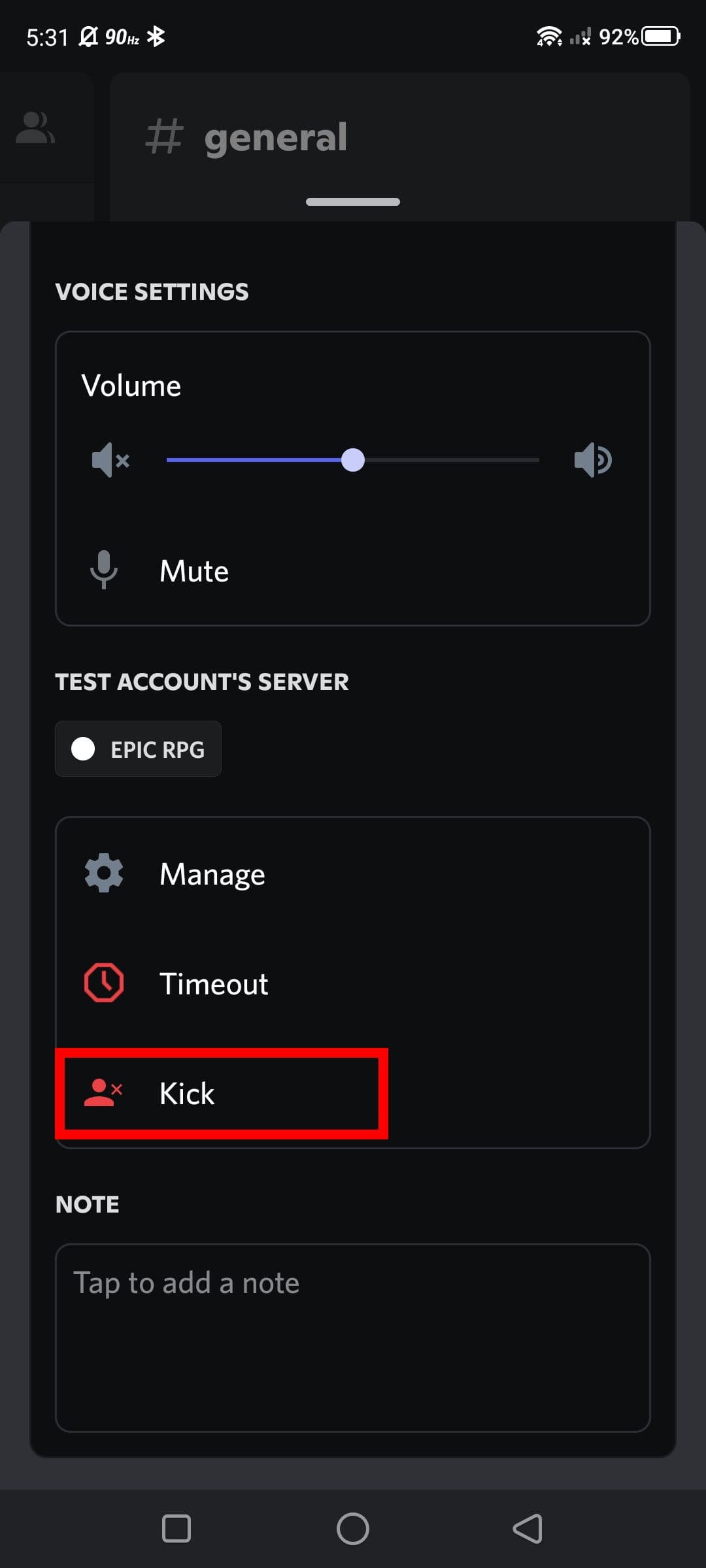Viewport: 706px width, 1568px height.
Task: Tap the hashtag icon beside general
Action: pos(163,137)
